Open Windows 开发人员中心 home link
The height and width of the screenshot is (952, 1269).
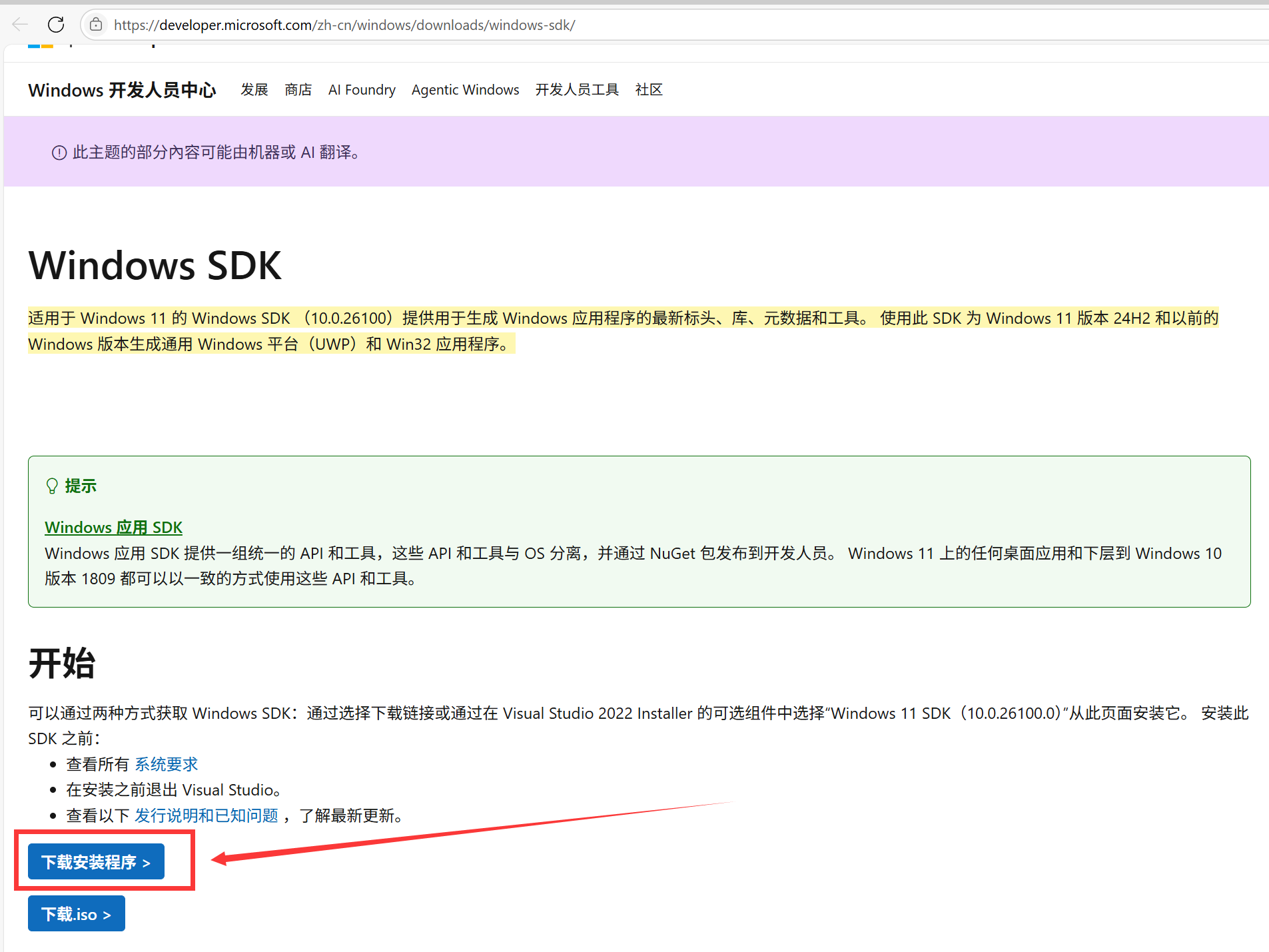122,90
